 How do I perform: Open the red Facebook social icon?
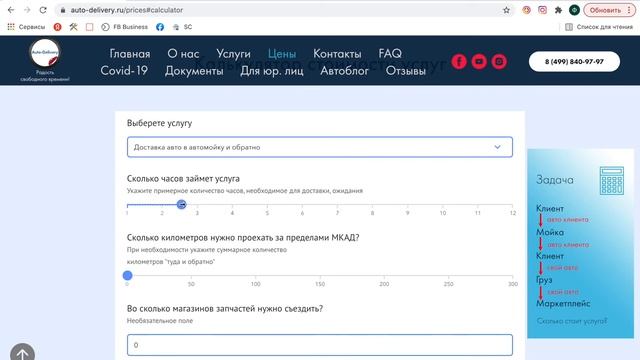click(x=459, y=62)
